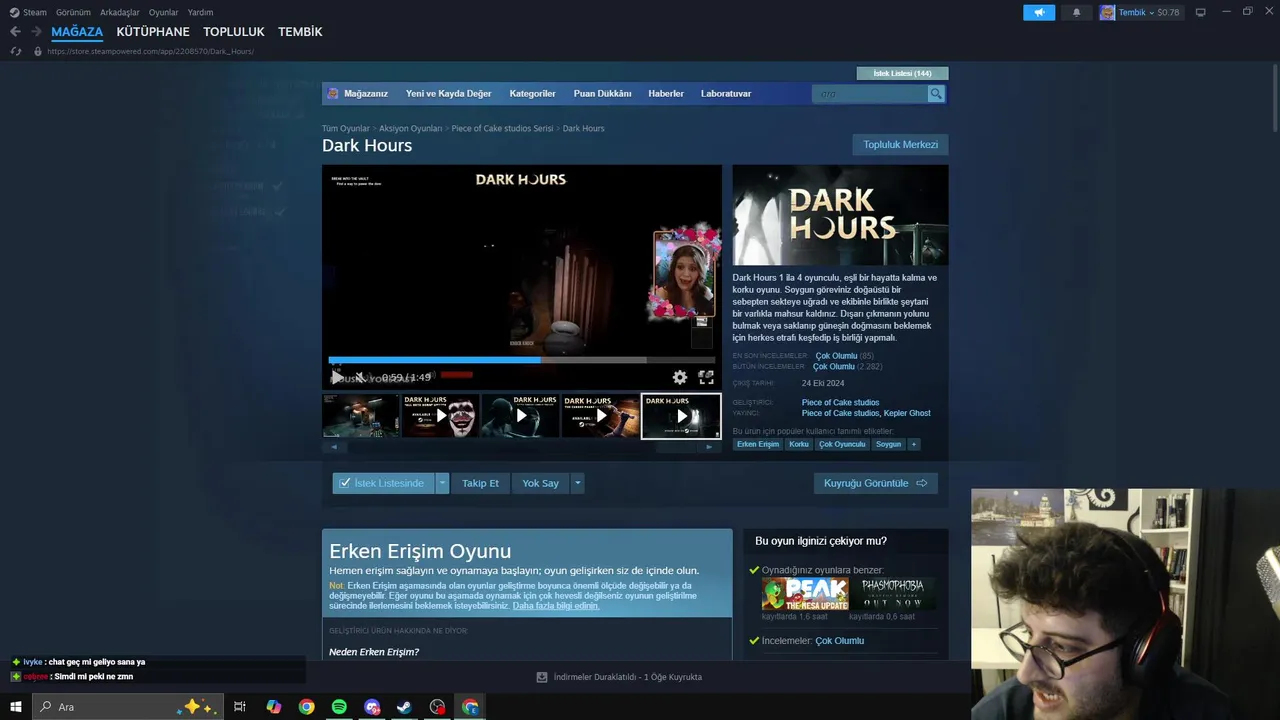Click the Yok Say button
Image resolution: width=1280 pixels, height=720 pixels.
540,483
